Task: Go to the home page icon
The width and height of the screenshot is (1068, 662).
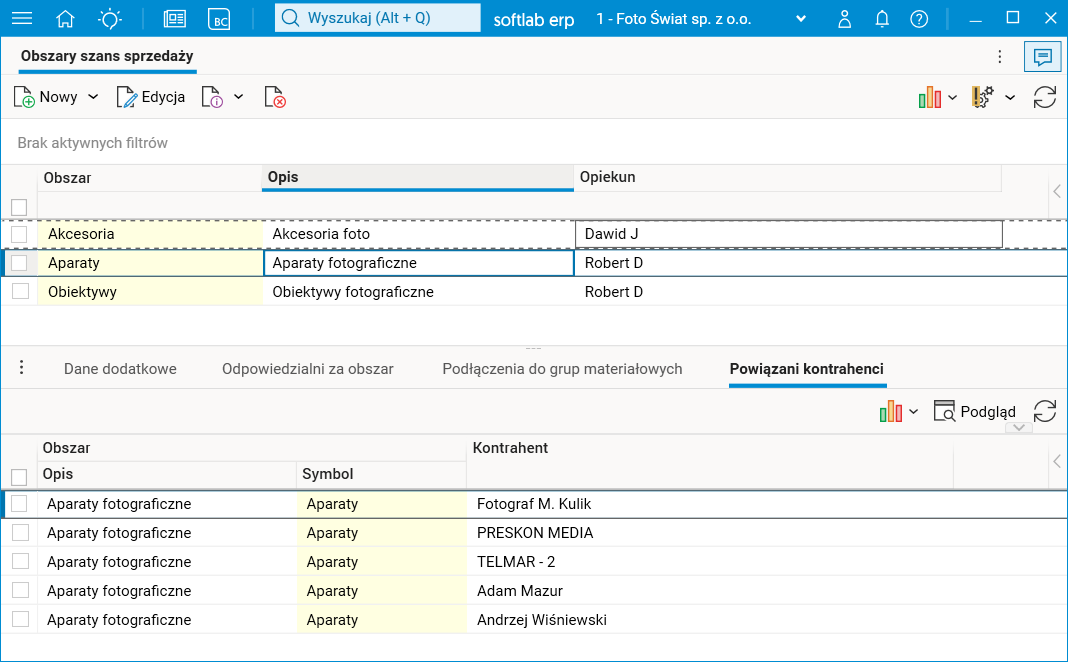Action: 66,18
